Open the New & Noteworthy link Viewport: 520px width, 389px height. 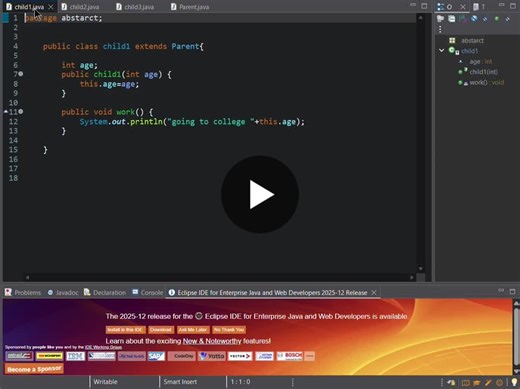[x=212, y=341]
